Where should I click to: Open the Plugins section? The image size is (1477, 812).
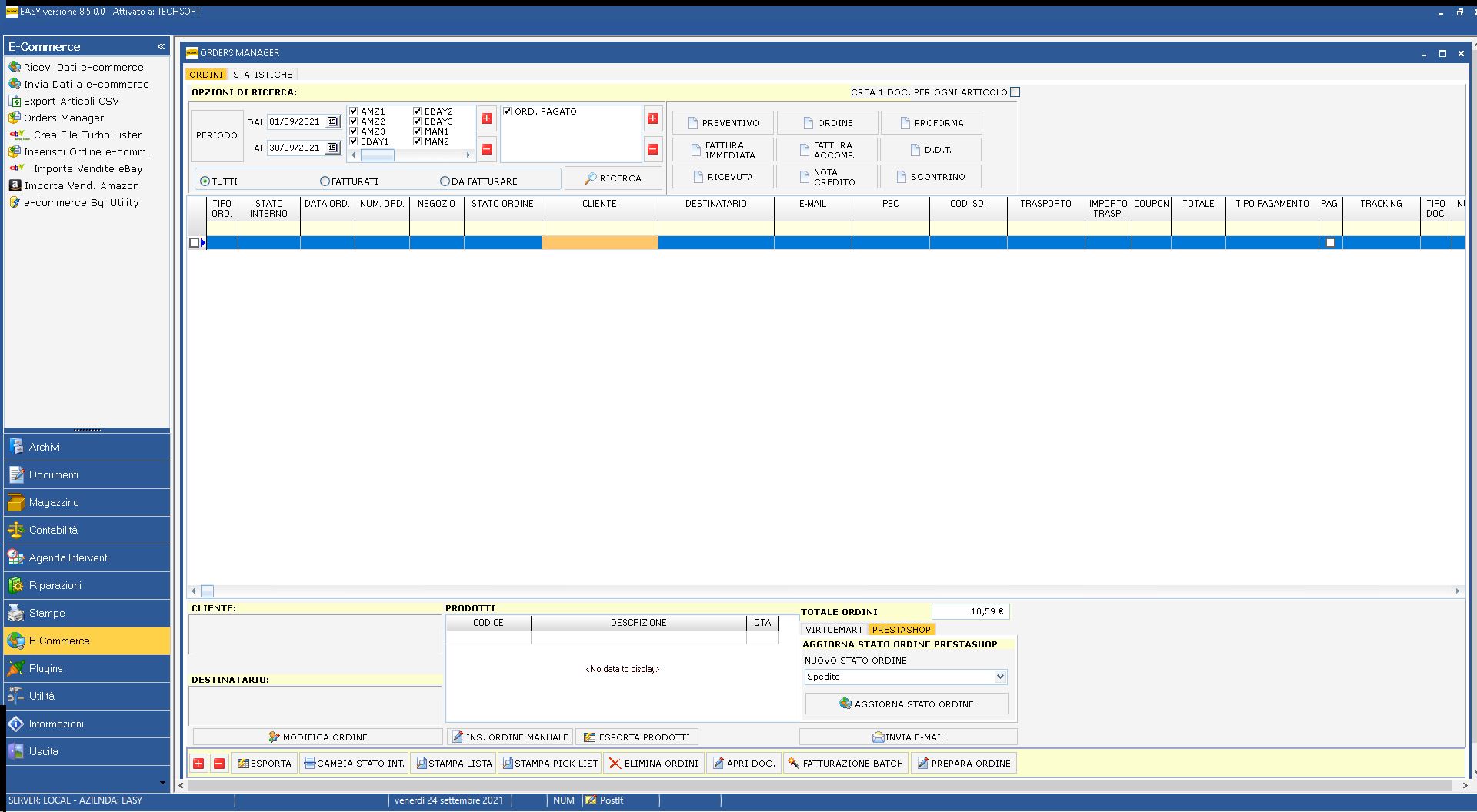(x=87, y=668)
